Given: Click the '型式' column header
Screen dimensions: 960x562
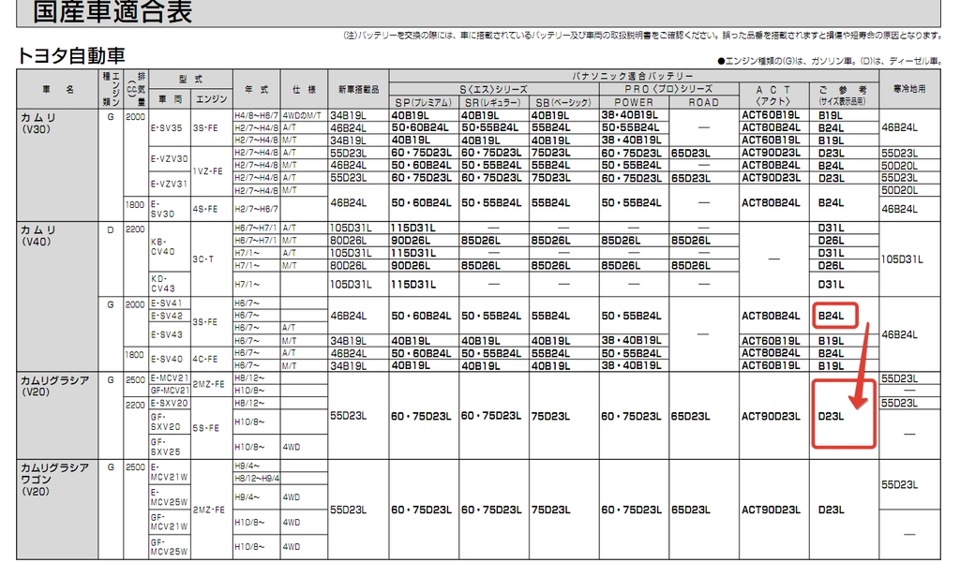Looking at the screenshot, I should point(190,79).
